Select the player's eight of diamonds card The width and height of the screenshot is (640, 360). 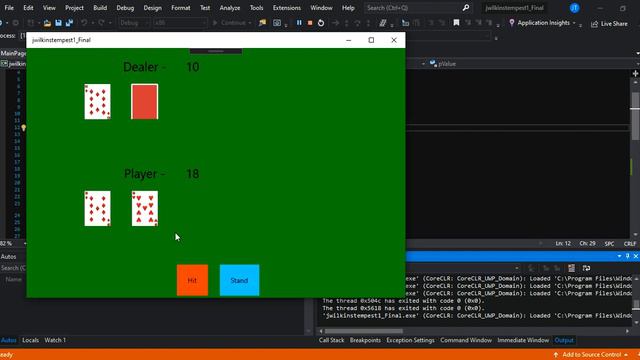(98, 209)
